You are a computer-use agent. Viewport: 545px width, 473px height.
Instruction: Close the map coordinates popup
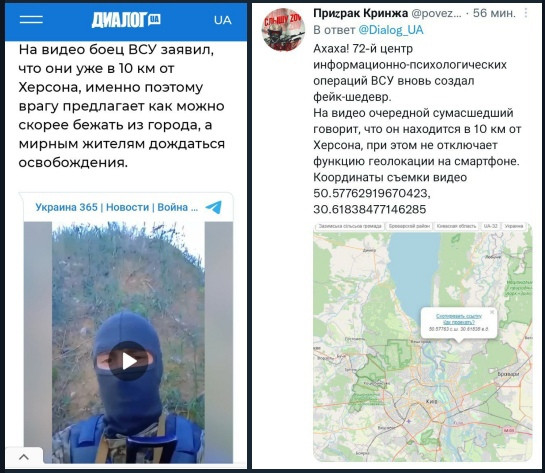click(492, 312)
